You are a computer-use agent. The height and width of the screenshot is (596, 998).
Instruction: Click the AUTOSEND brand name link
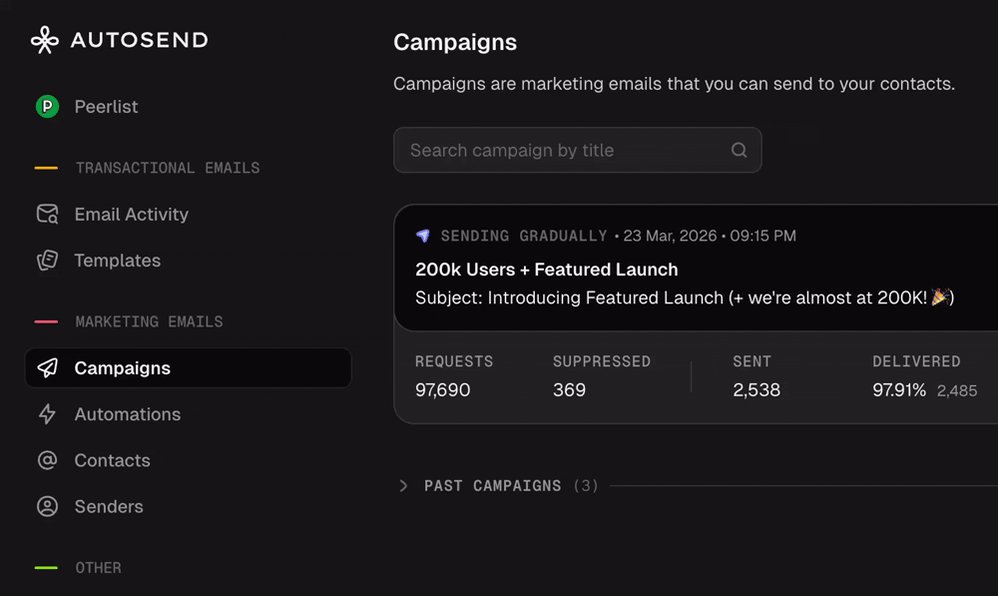[139, 40]
